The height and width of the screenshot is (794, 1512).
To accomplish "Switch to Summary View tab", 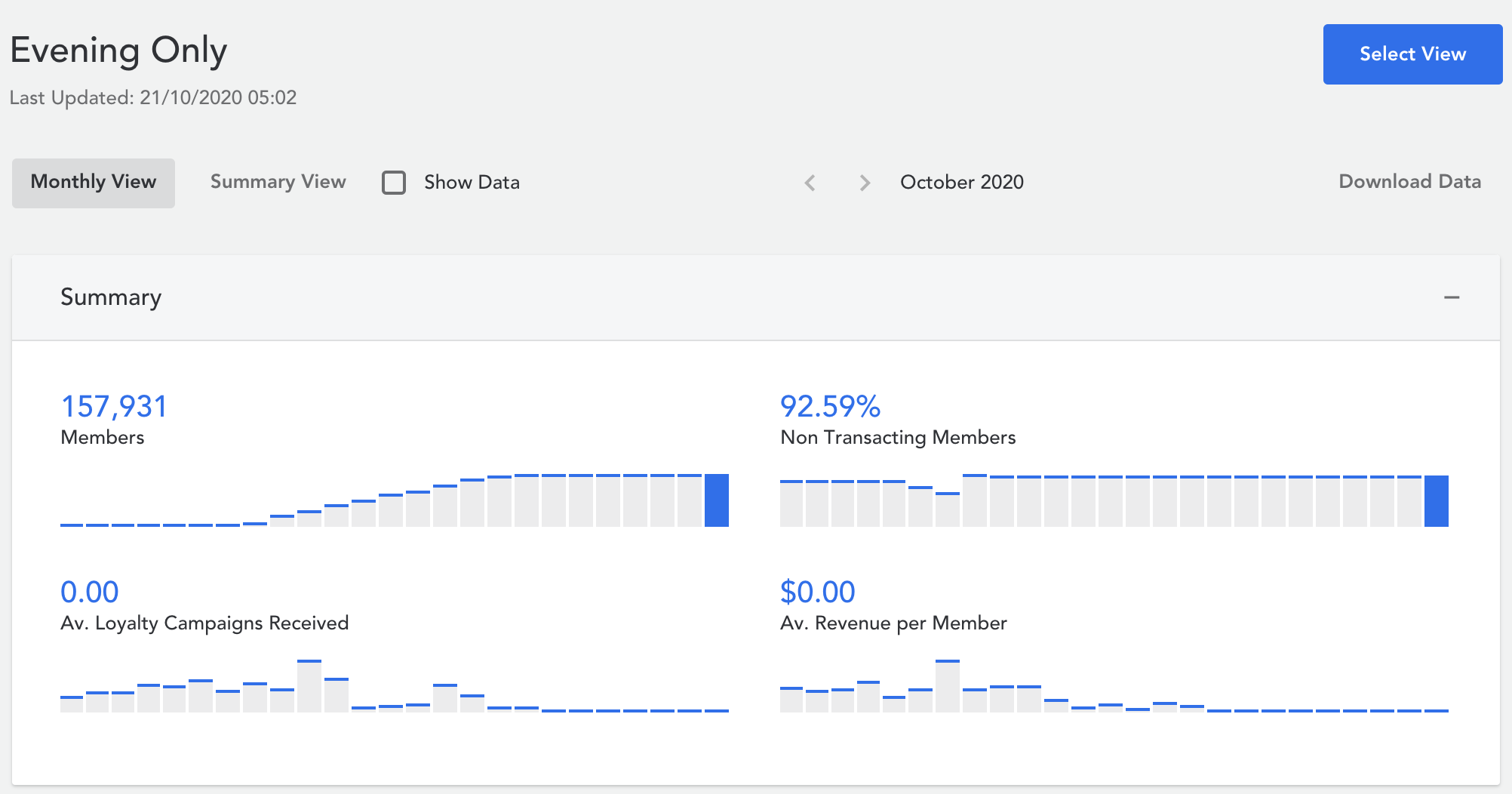I will pyautogui.click(x=278, y=182).
